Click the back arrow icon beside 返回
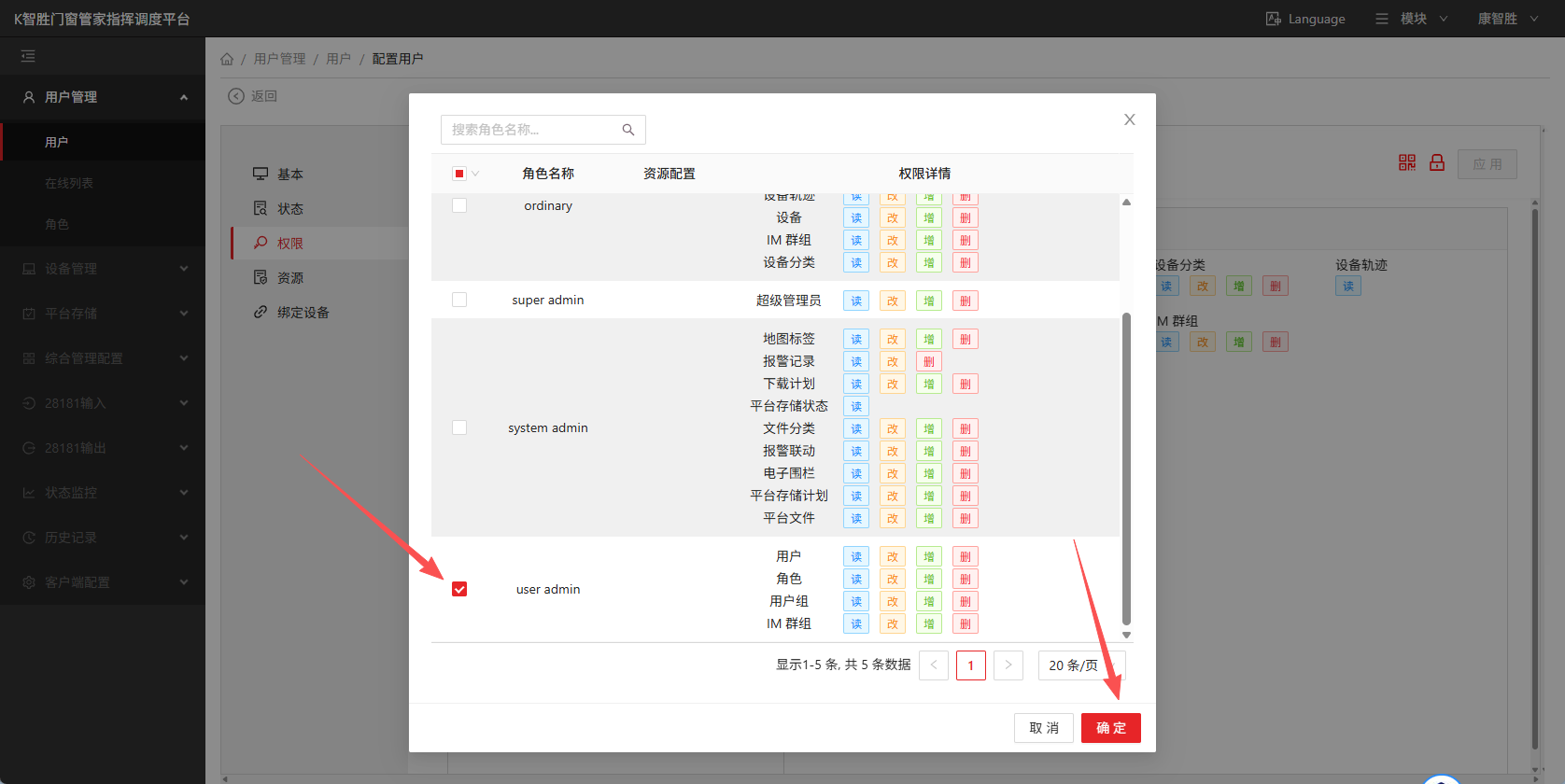 pyautogui.click(x=236, y=96)
